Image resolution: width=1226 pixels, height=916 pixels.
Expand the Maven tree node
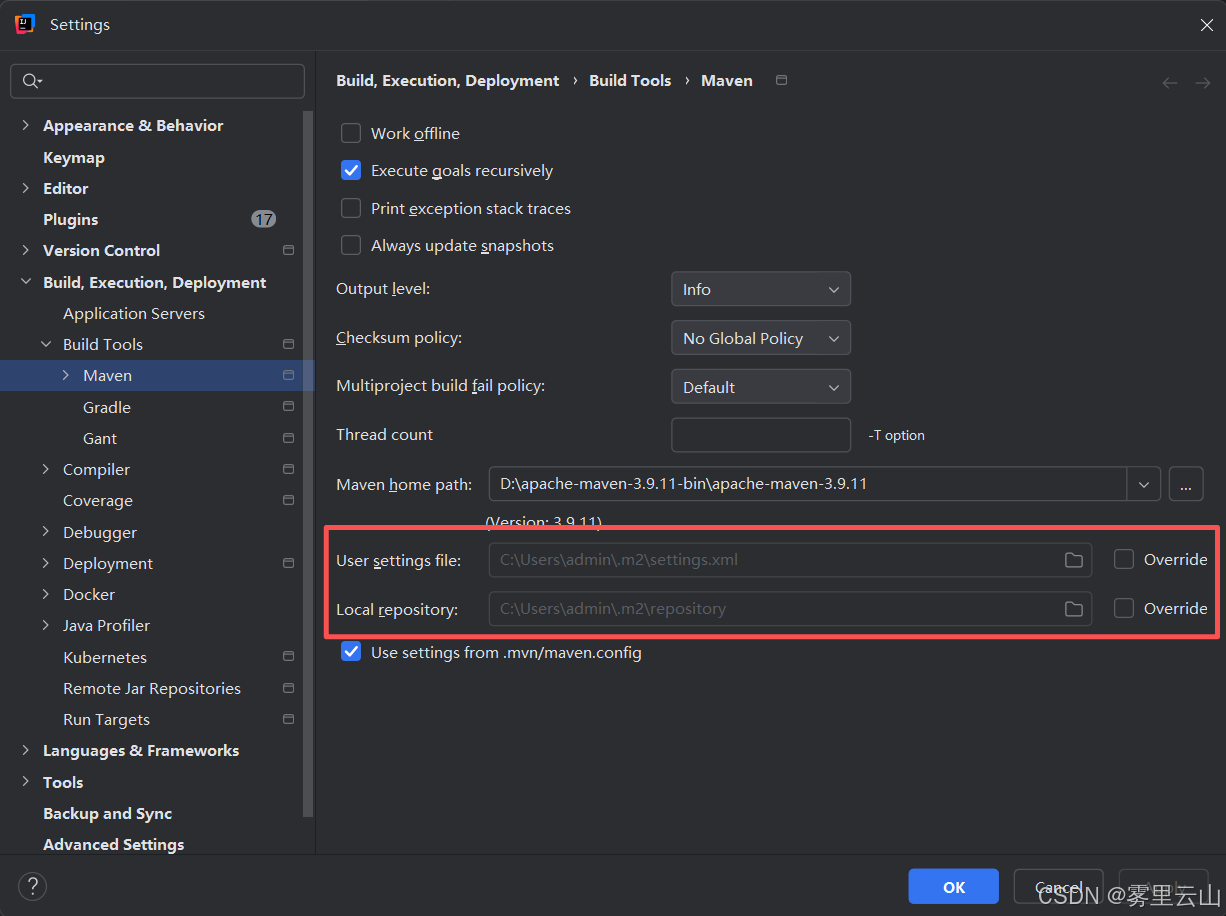[66, 375]
